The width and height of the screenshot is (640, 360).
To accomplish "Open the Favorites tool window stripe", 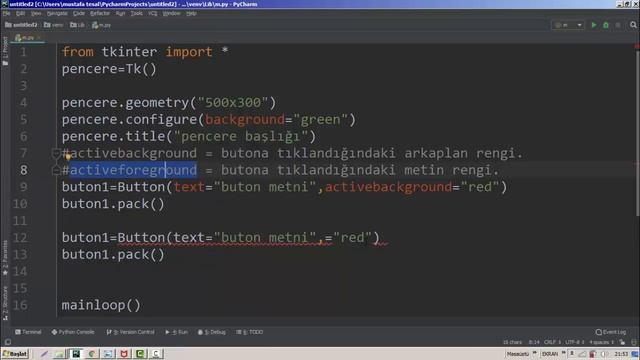I will pyautogui.click(x=5, y=258).
